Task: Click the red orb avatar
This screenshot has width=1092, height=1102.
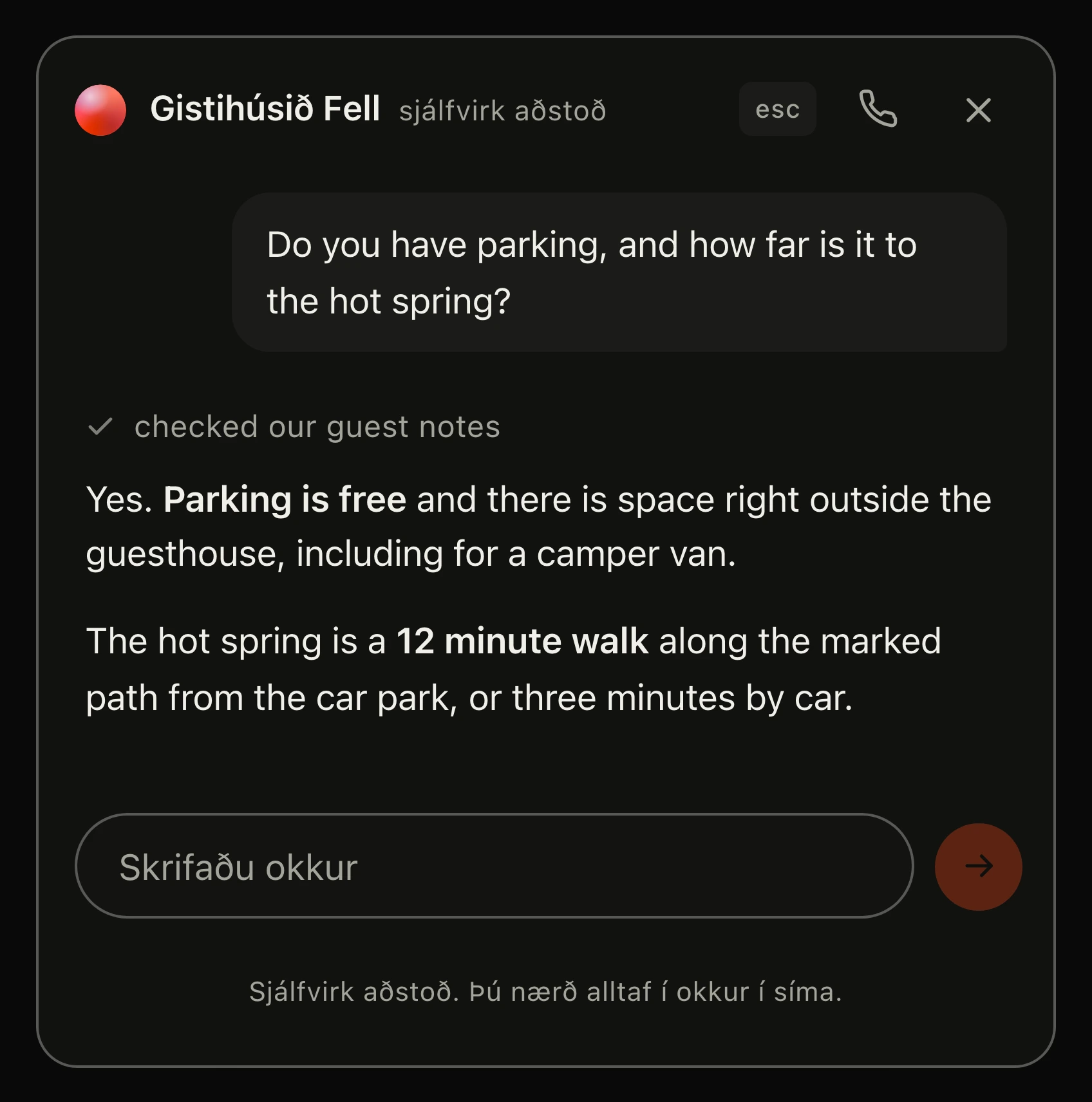Action: [100, 110]
